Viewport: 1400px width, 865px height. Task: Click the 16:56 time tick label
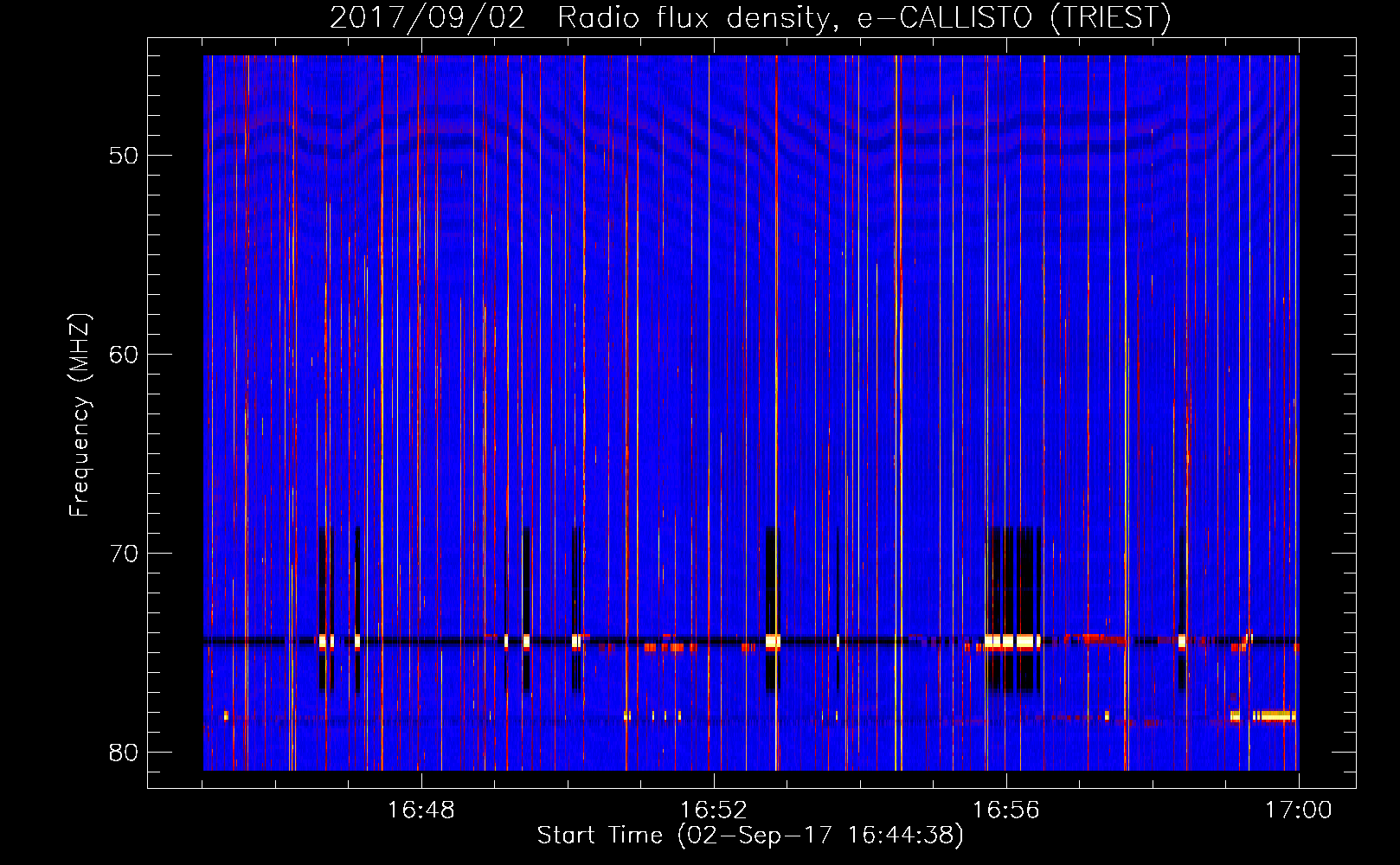pos(1006,811)
